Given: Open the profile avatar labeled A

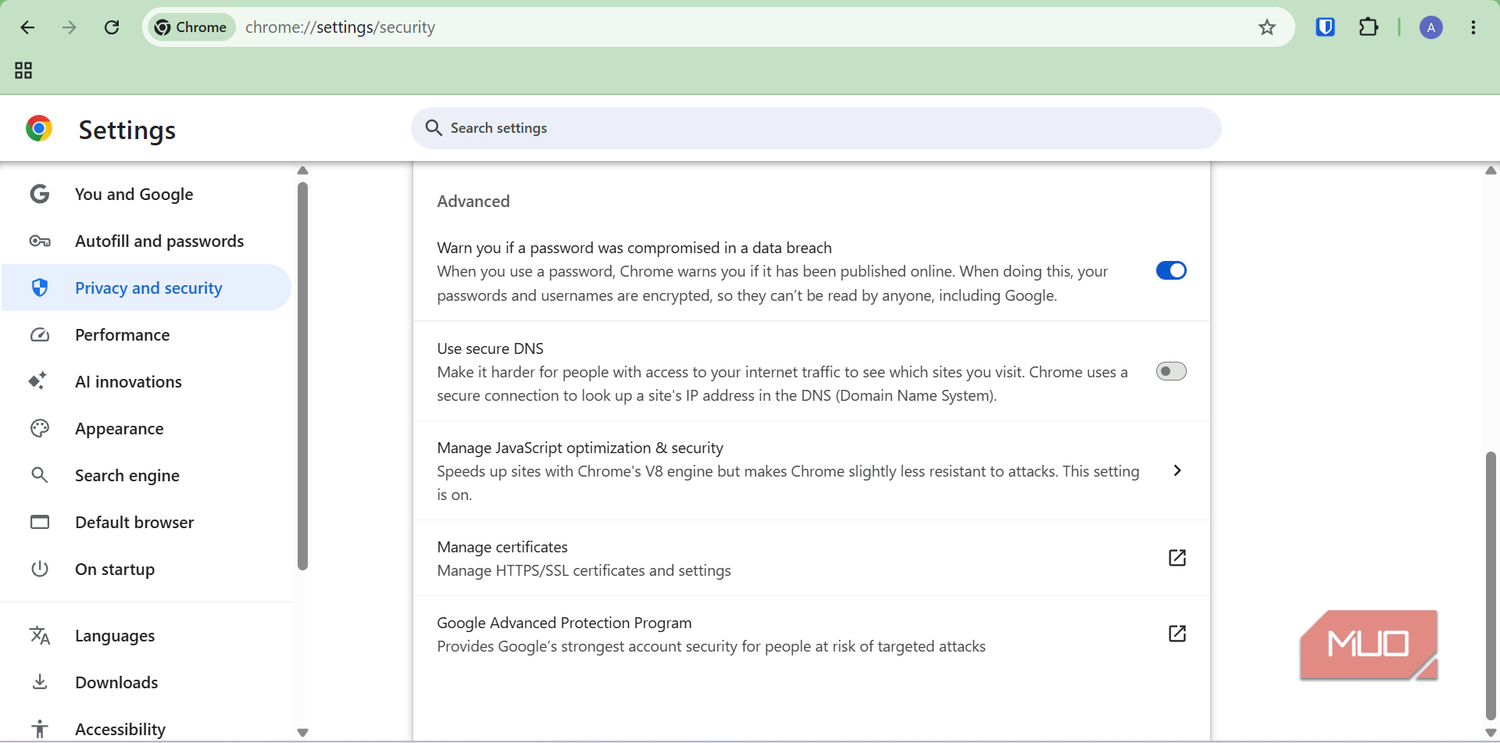Looking at the screenshot, I should tap(1431, 28).
